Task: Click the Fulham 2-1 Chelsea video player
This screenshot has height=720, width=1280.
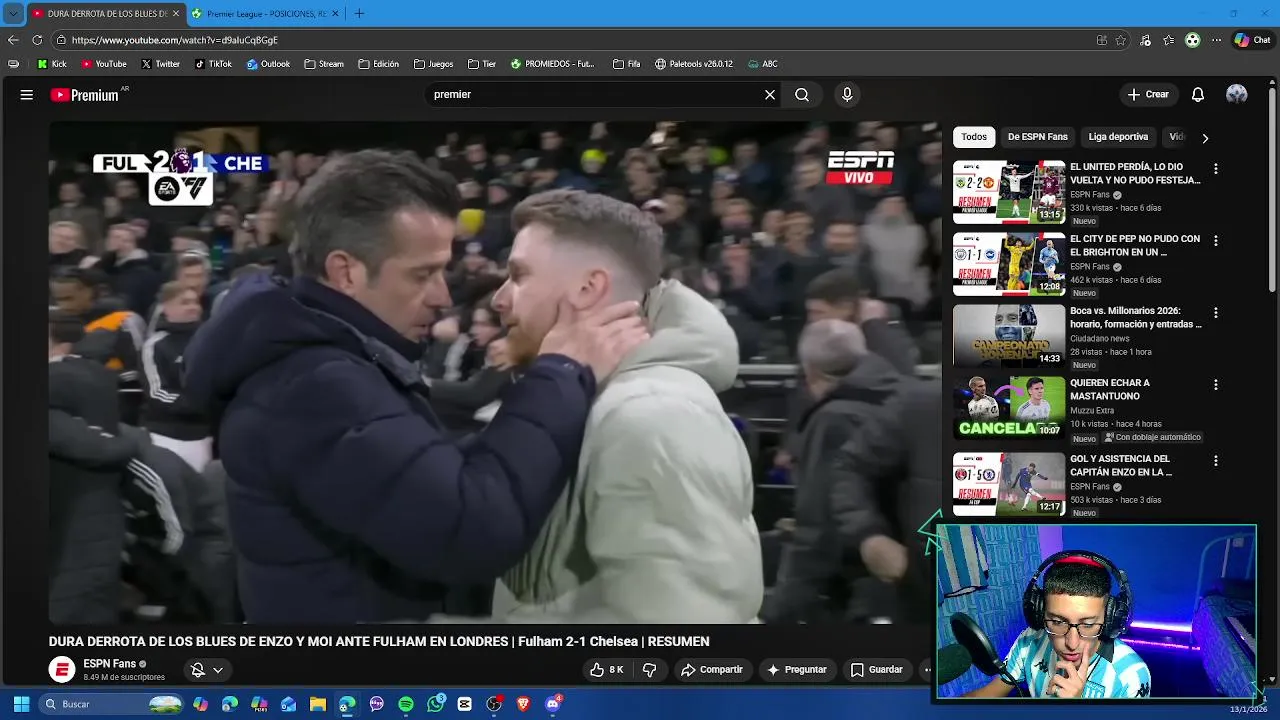Action: 495,373
